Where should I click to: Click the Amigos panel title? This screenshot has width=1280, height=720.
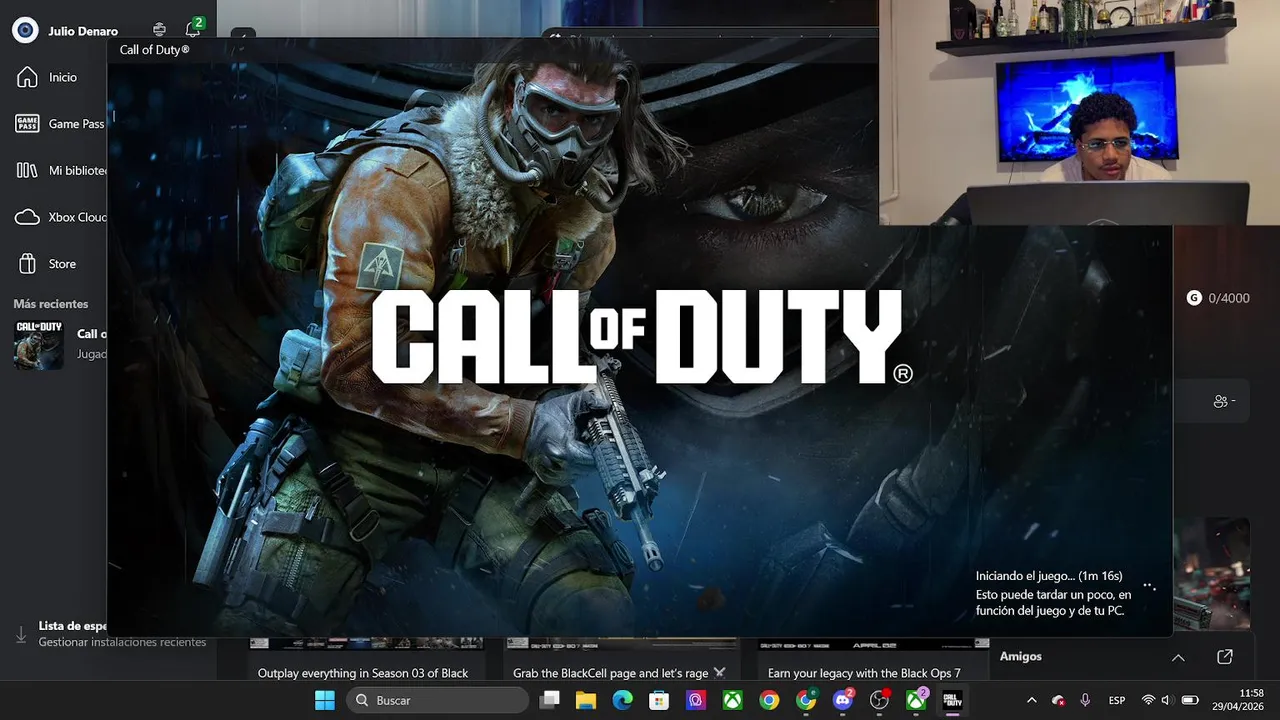(x=1021, y=656)
